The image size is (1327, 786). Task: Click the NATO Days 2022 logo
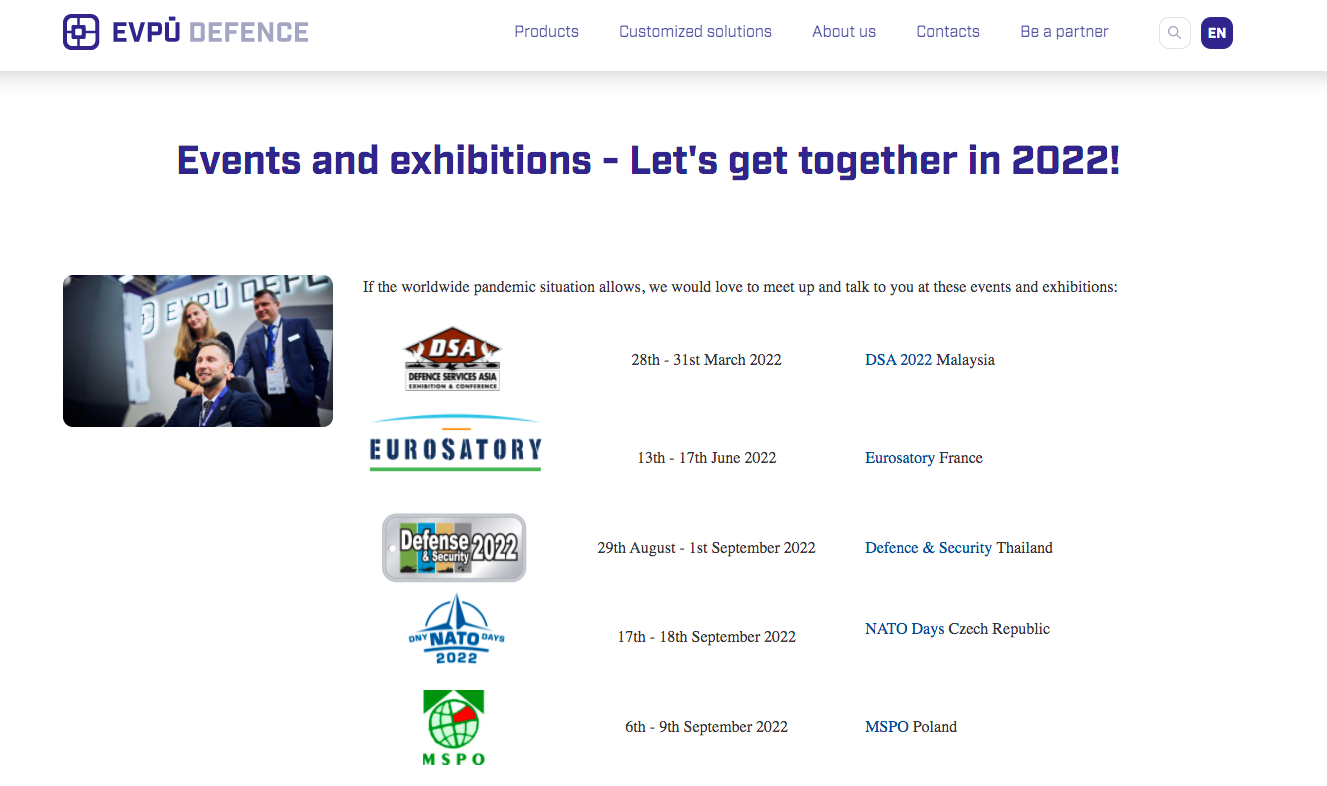(x=456, y=629)
